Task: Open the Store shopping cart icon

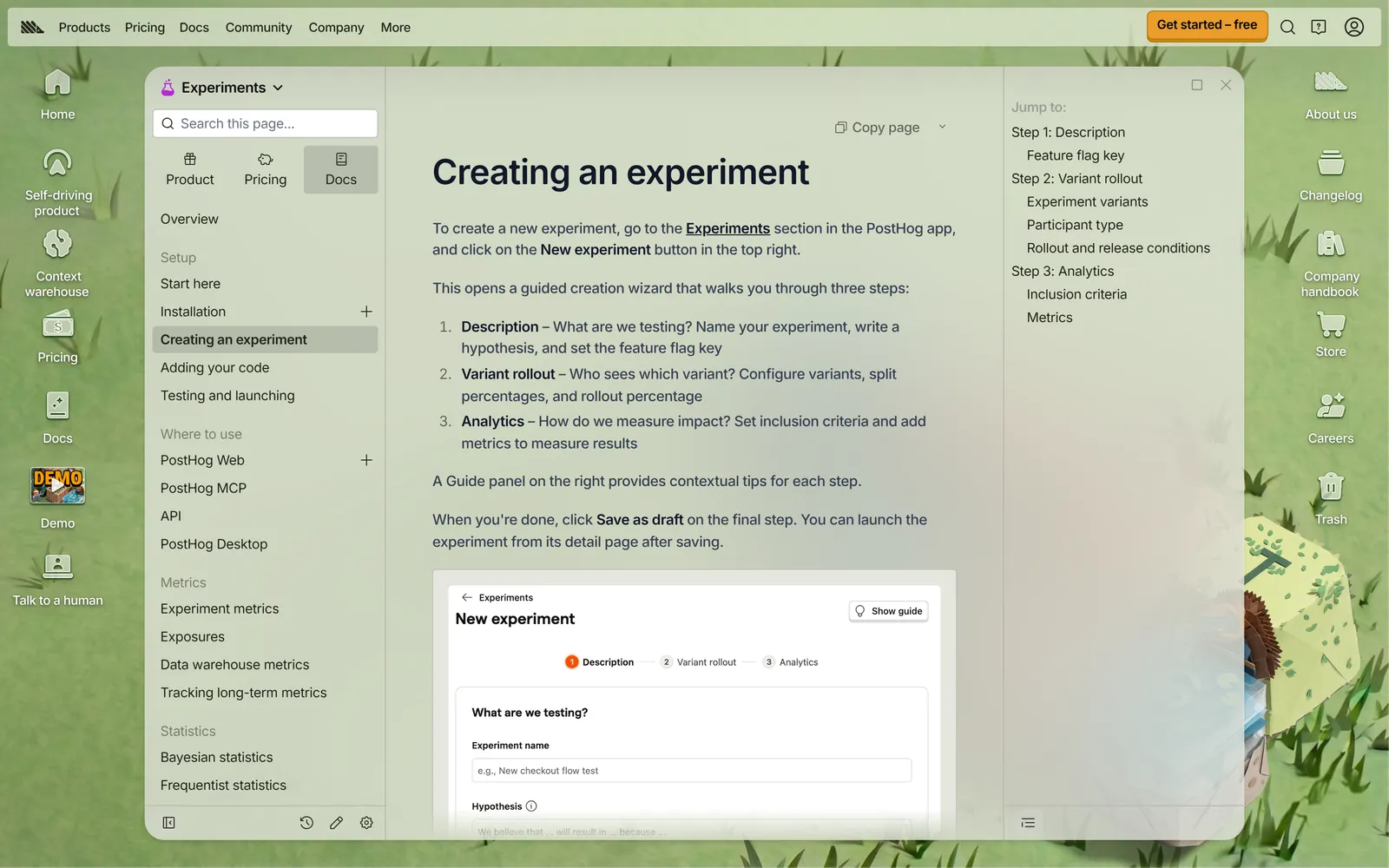Action: click(1331, 333)
